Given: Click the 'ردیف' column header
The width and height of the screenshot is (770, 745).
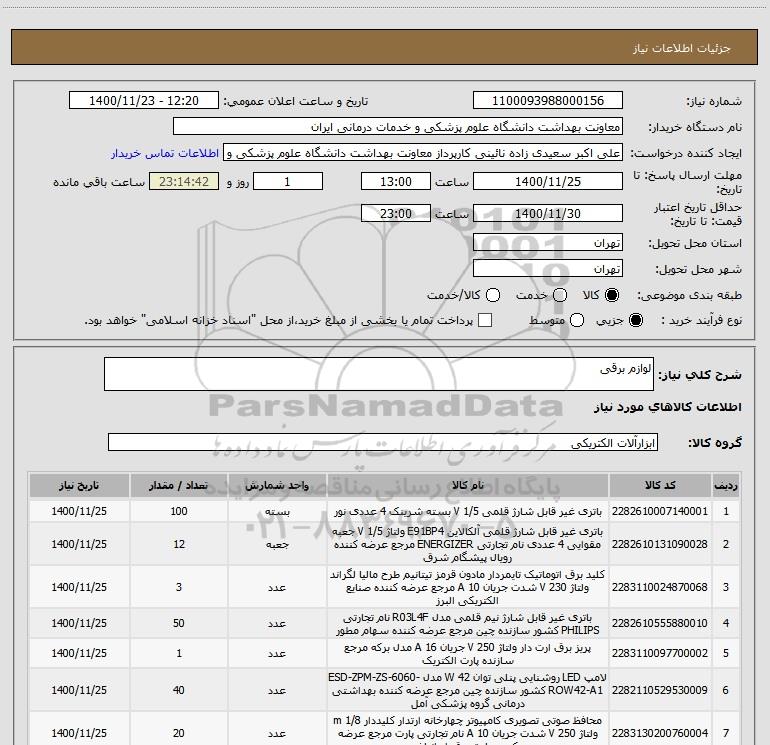Looking at the screenshot, I should click(x=725, y=485).
